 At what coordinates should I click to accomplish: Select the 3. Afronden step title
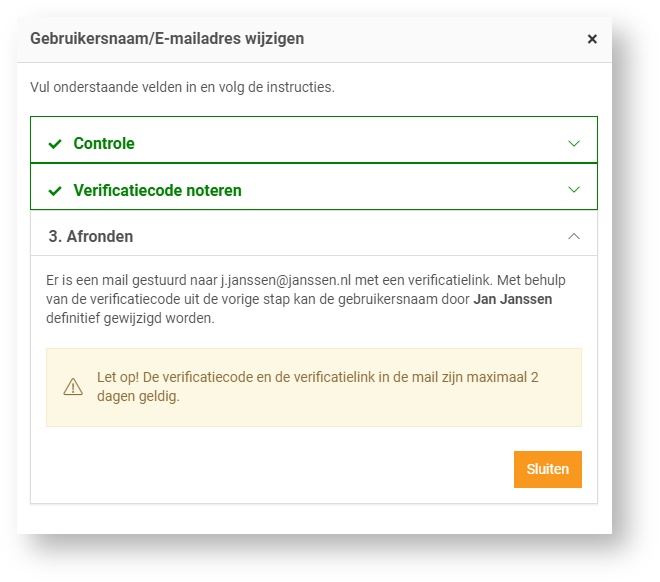click(91, 237)
